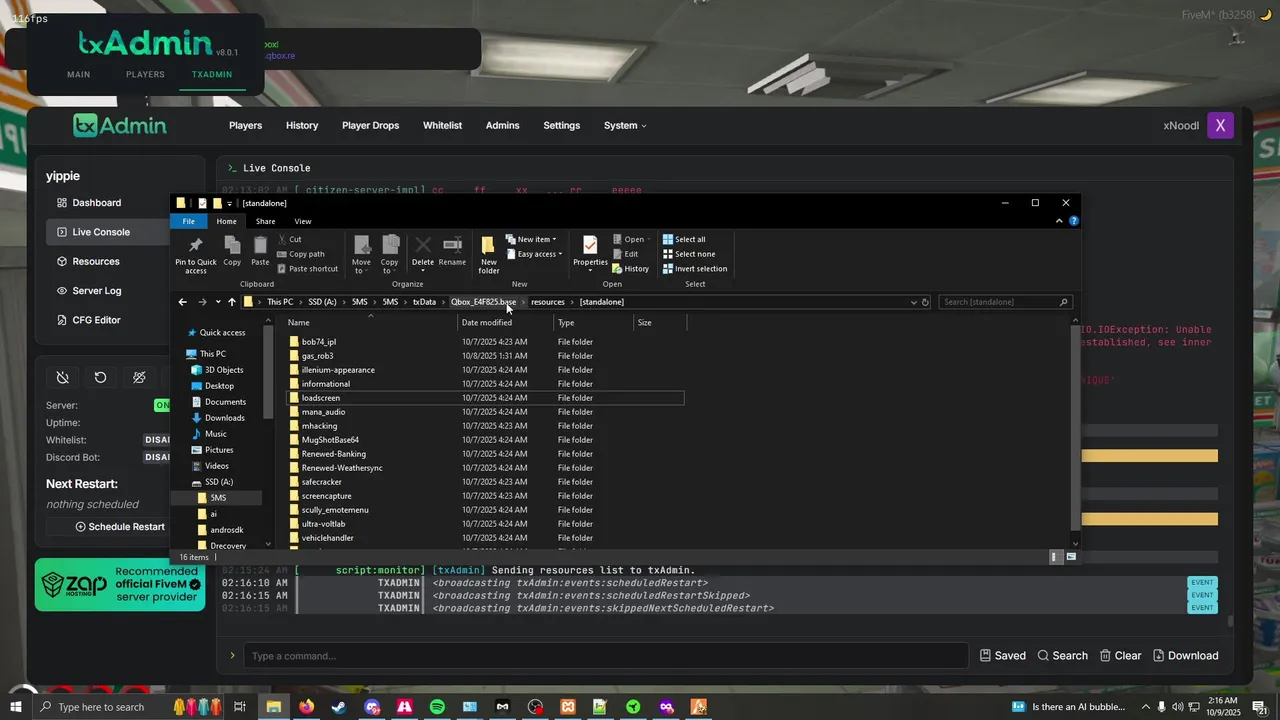Viewport: 1280px width, 720px height.
Task: Click the Up one level arrow
Action: click(232, 302)
